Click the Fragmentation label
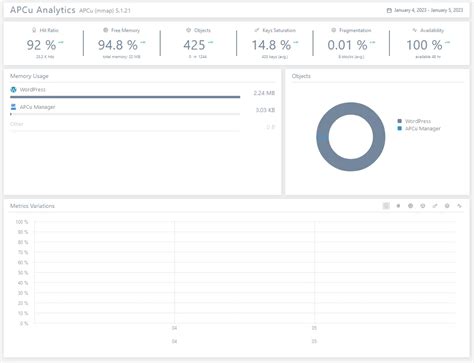The height and width of the screenshot is (363, 474). (x=355, y=30)
